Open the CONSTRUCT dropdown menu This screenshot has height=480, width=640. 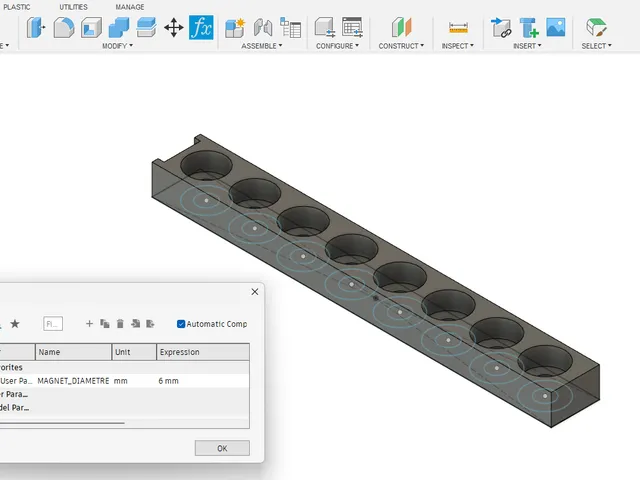(x=401, y=46)
